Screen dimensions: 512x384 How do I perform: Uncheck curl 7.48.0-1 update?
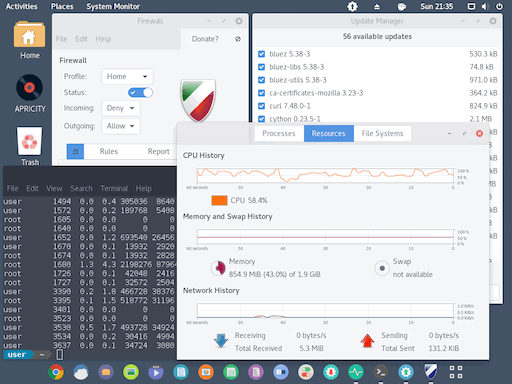point(262,106)
